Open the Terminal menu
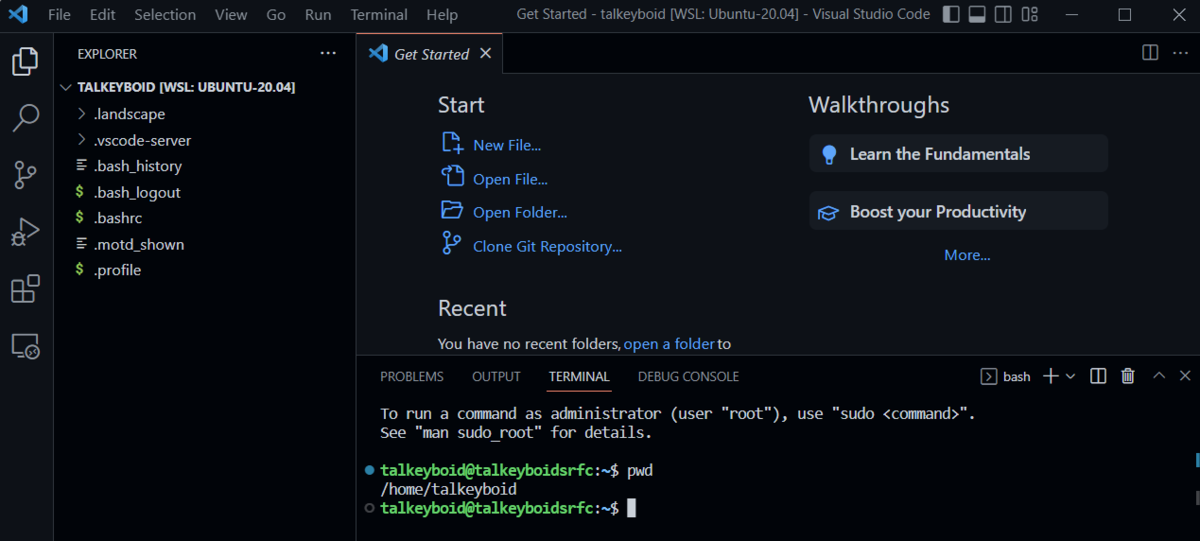The width and height of the screenshot is (1200, 541). pos(379,15)
